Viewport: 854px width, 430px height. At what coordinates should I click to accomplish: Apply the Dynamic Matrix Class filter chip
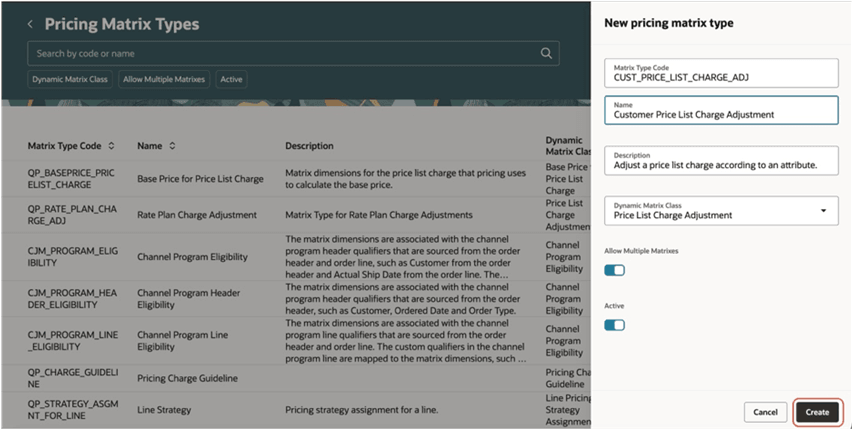(x=70, y=79)
